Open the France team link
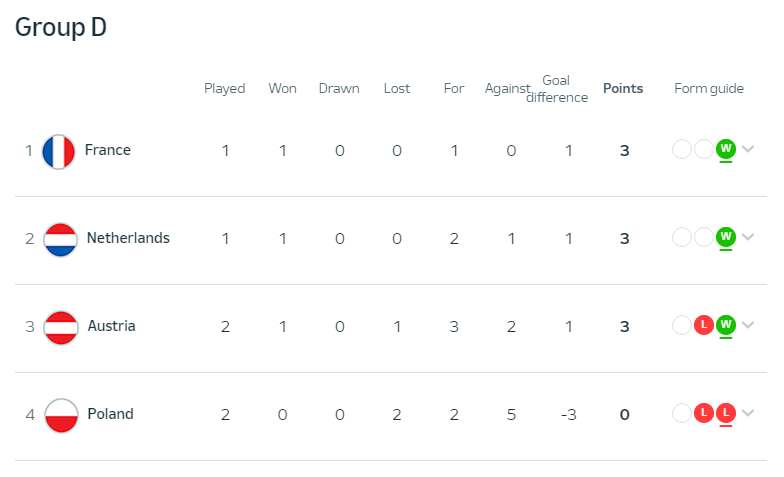This screenshot has width=784, height=477. pos(108,150)
